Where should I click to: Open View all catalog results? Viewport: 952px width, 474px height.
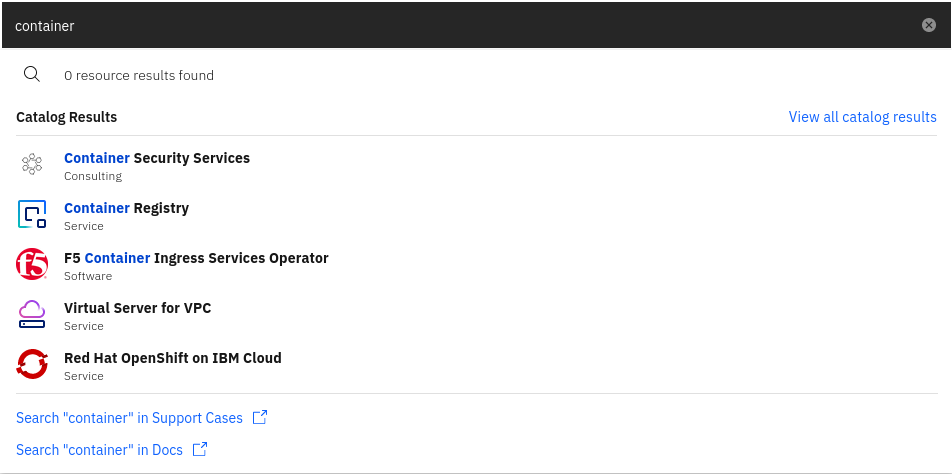862,117
